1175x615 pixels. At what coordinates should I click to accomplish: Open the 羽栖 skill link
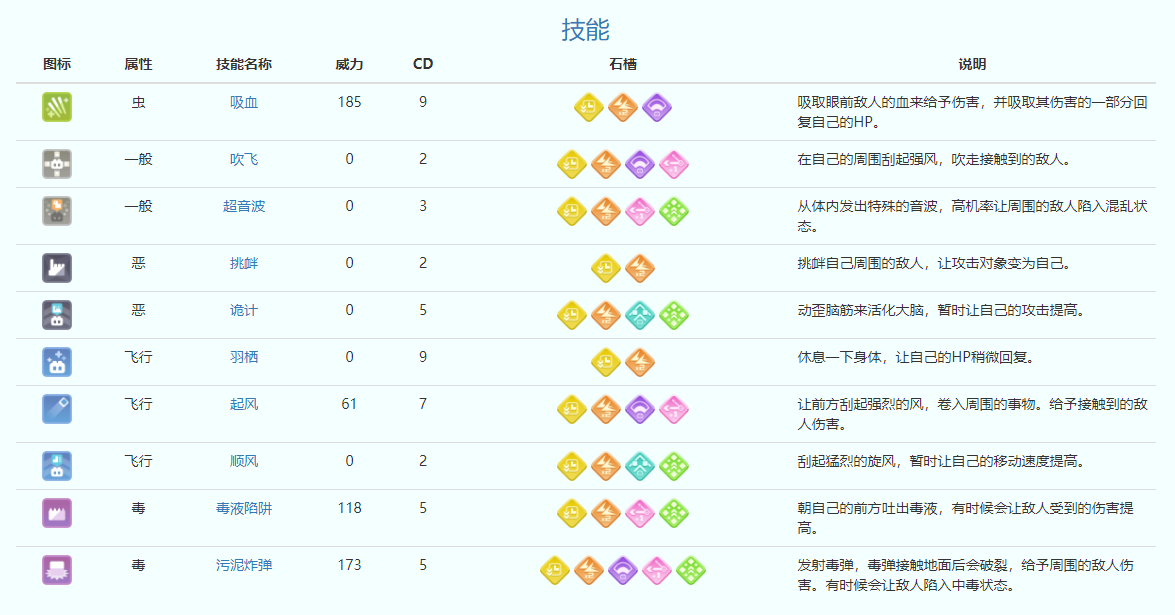pyautogui.click(x=244, y=357)
